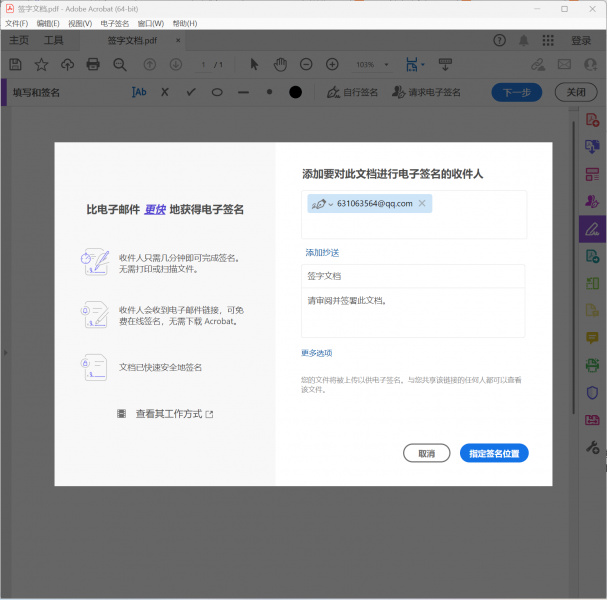Viewport: 607px width, 600px height.
Task: Print the document using printer icon
Action: pos(93,64)
